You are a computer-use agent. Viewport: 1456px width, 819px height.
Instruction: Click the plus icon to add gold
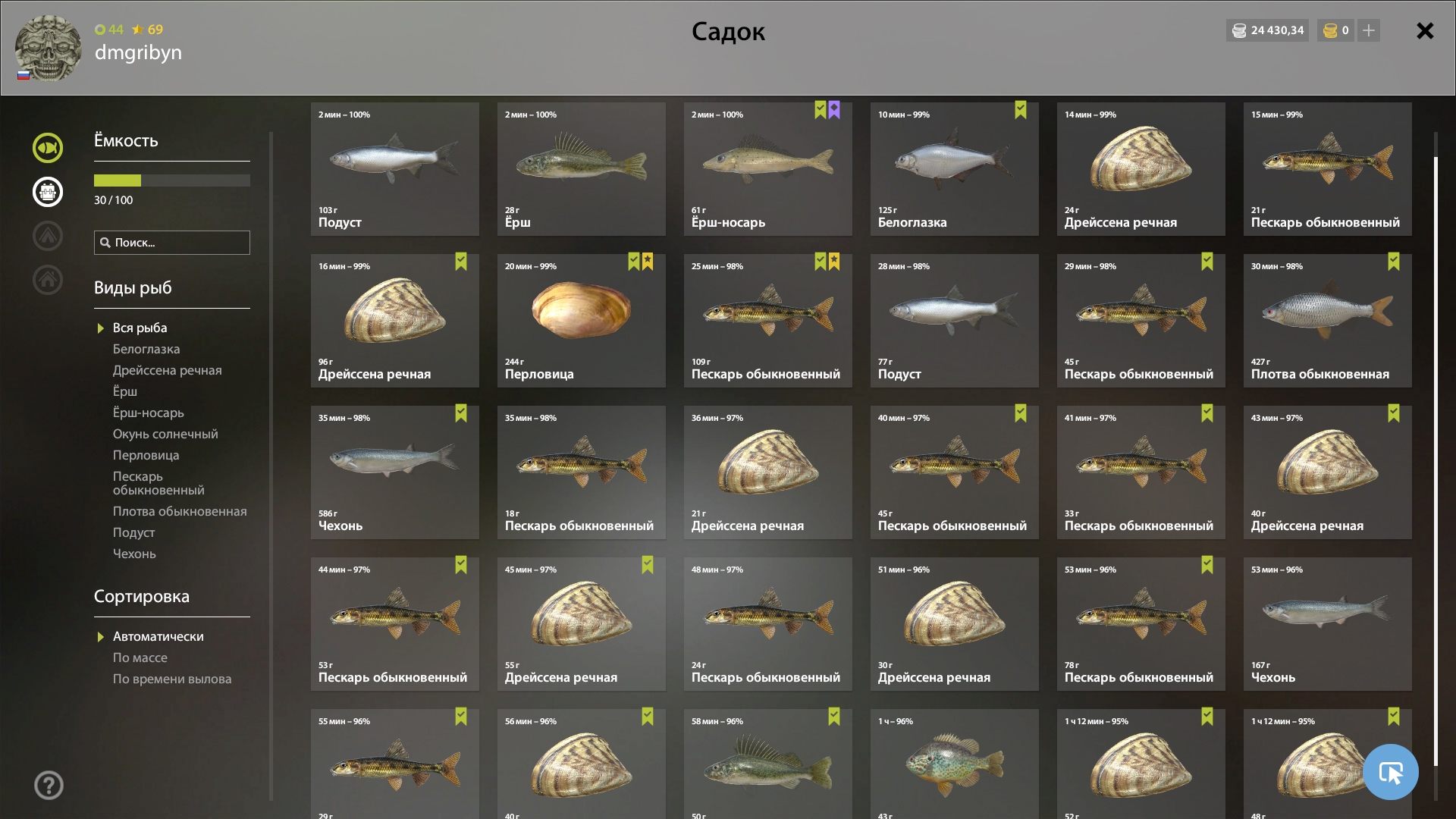click(1369, 30)
